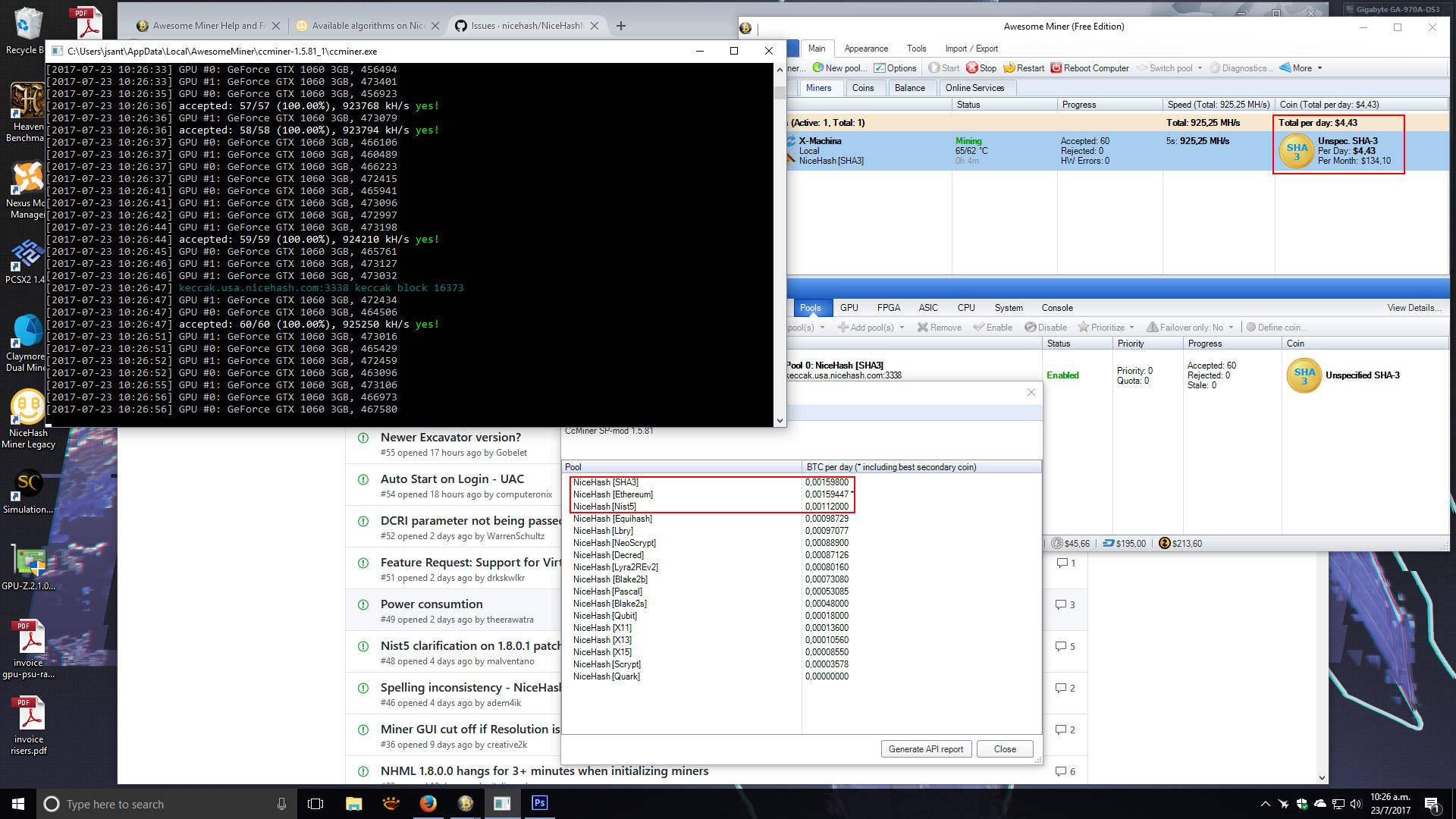
Task: Open Action Center notifications icon
Action: (1431, 804)
